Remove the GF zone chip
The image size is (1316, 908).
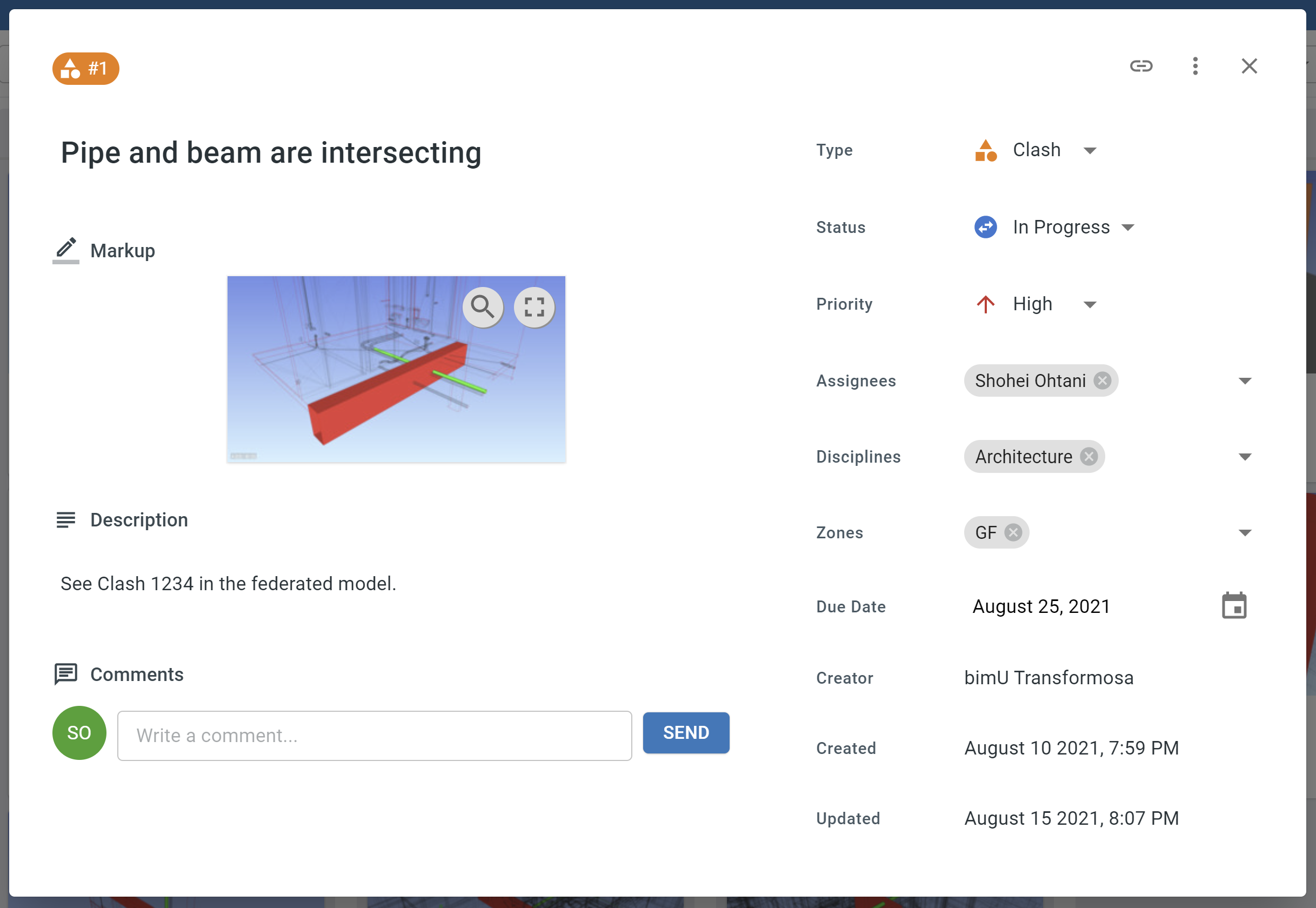(1013, 532)
